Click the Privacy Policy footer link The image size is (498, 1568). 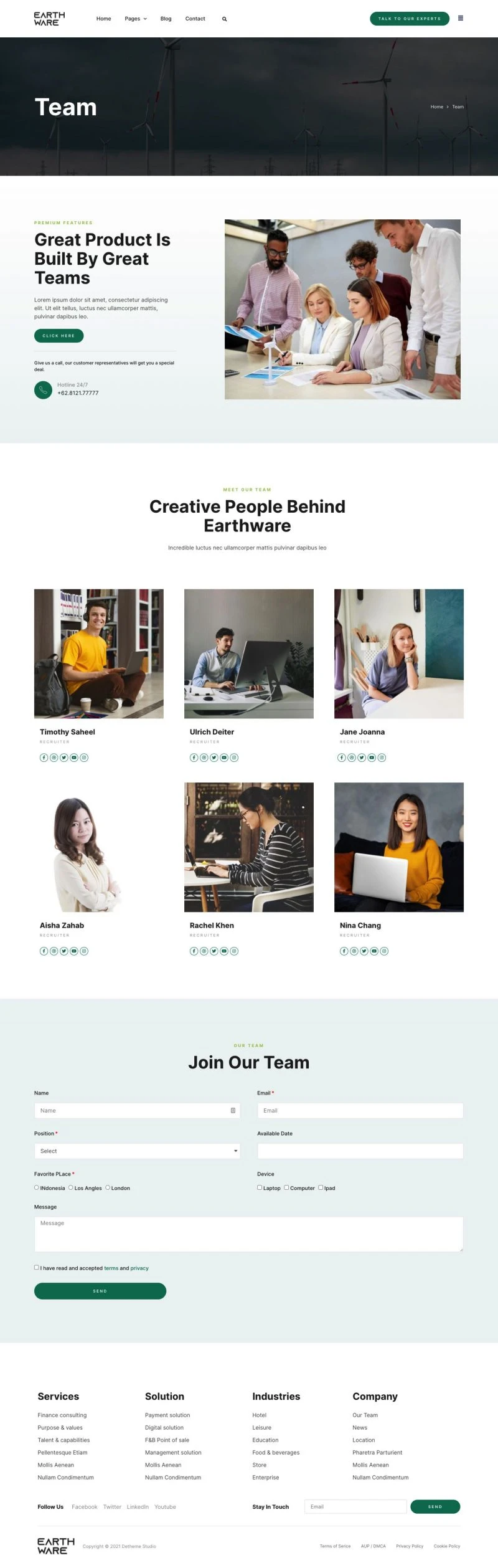(410, 1546)
